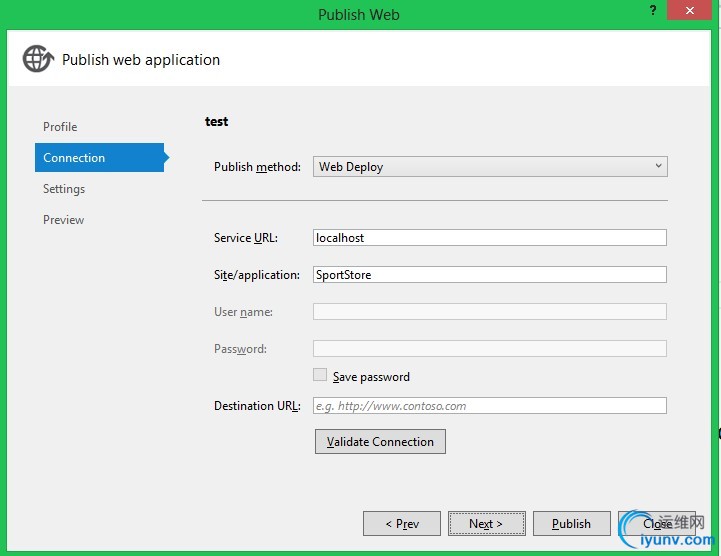Go back with the Prev button
The width and height of the screenshot is (721, 556).
[x=402, y=523]
